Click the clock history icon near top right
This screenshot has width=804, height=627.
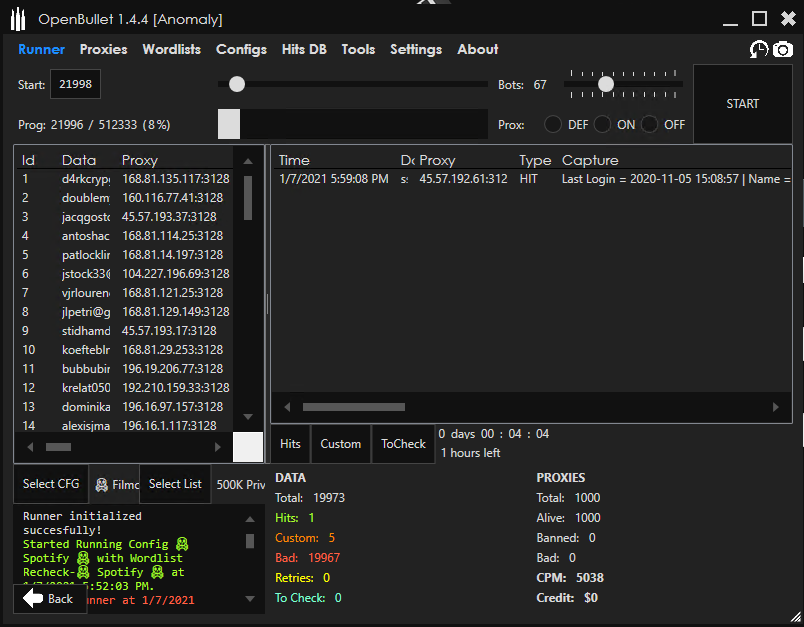point(759,48)
